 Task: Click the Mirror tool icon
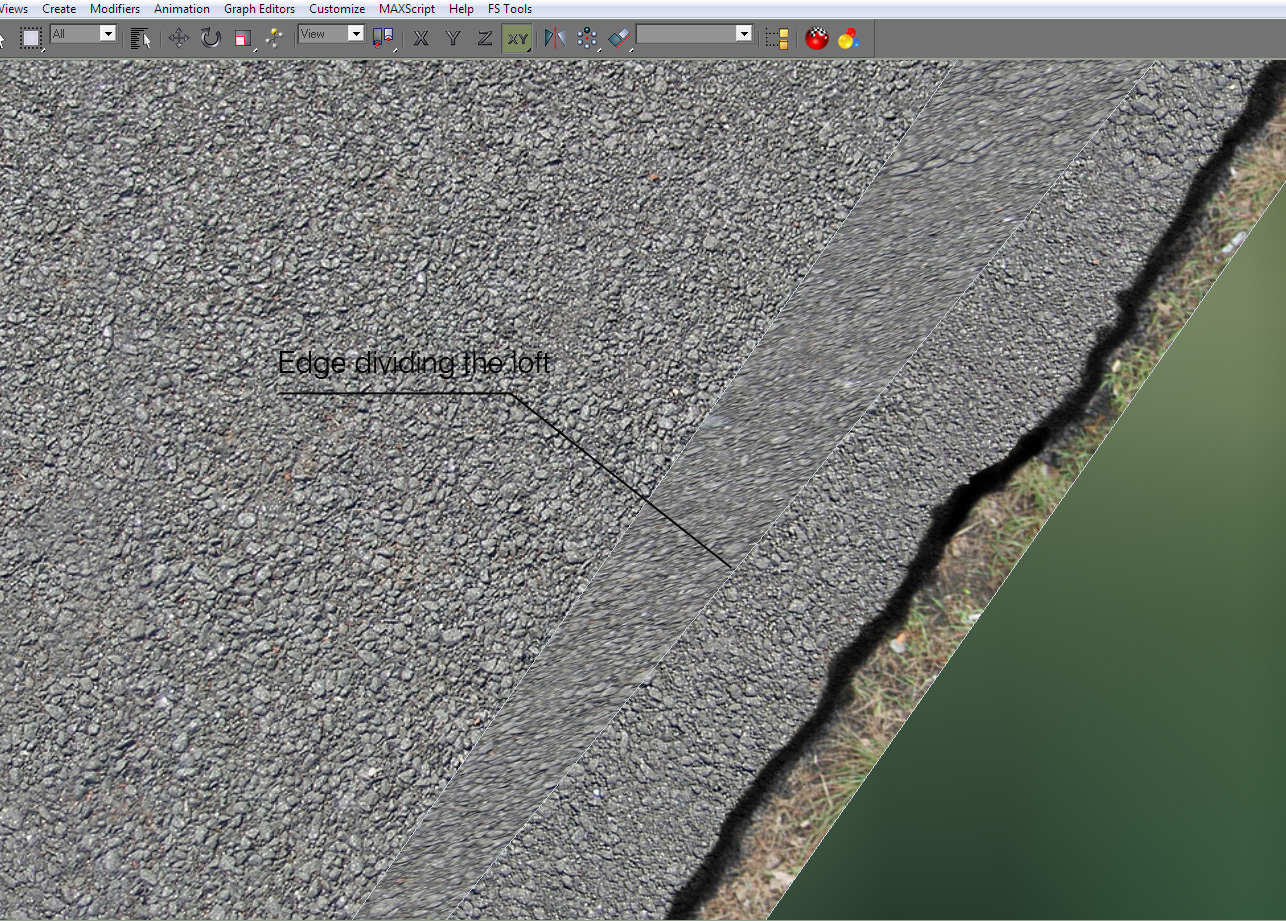[x=554, y=38]
